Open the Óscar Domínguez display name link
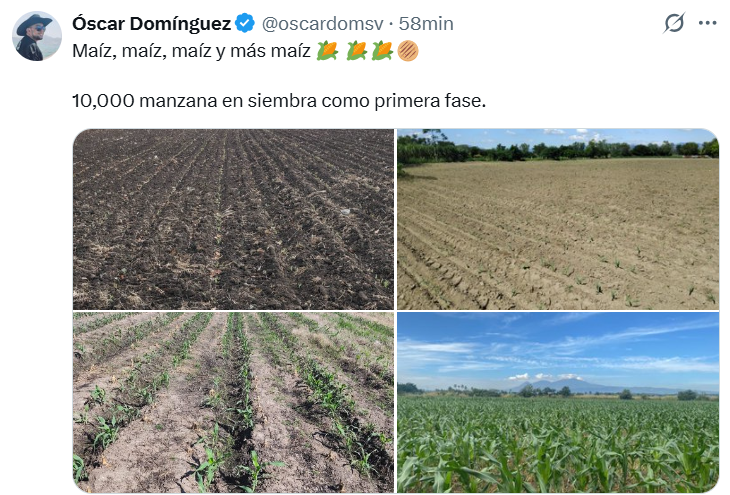The width and height of the screenshot is (730, 495). pyautogui.click(x=155, y=23)
